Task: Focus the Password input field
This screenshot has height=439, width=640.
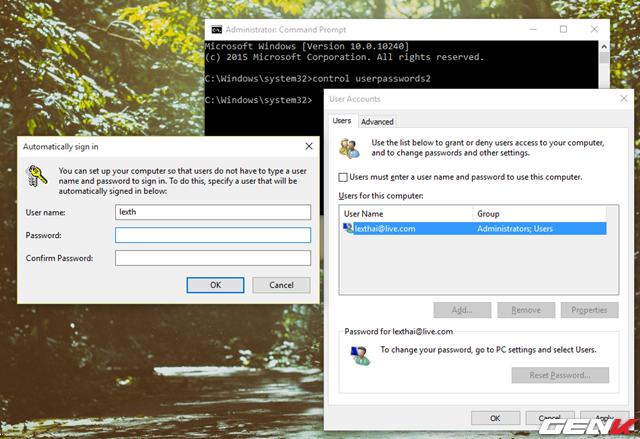Action: tap(213, 235)
